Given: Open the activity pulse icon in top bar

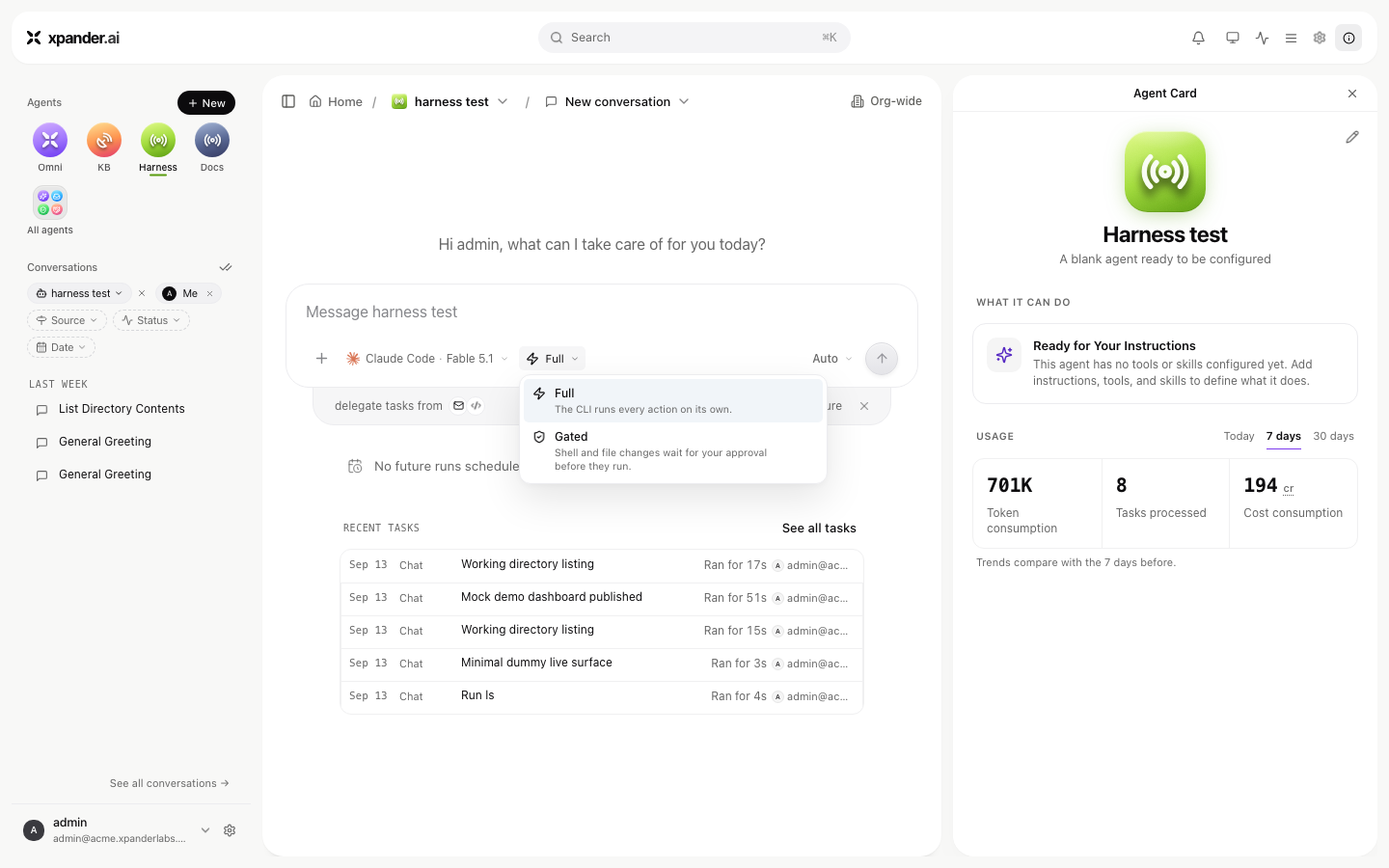Looking at the screenshot, I should 1263,38.
